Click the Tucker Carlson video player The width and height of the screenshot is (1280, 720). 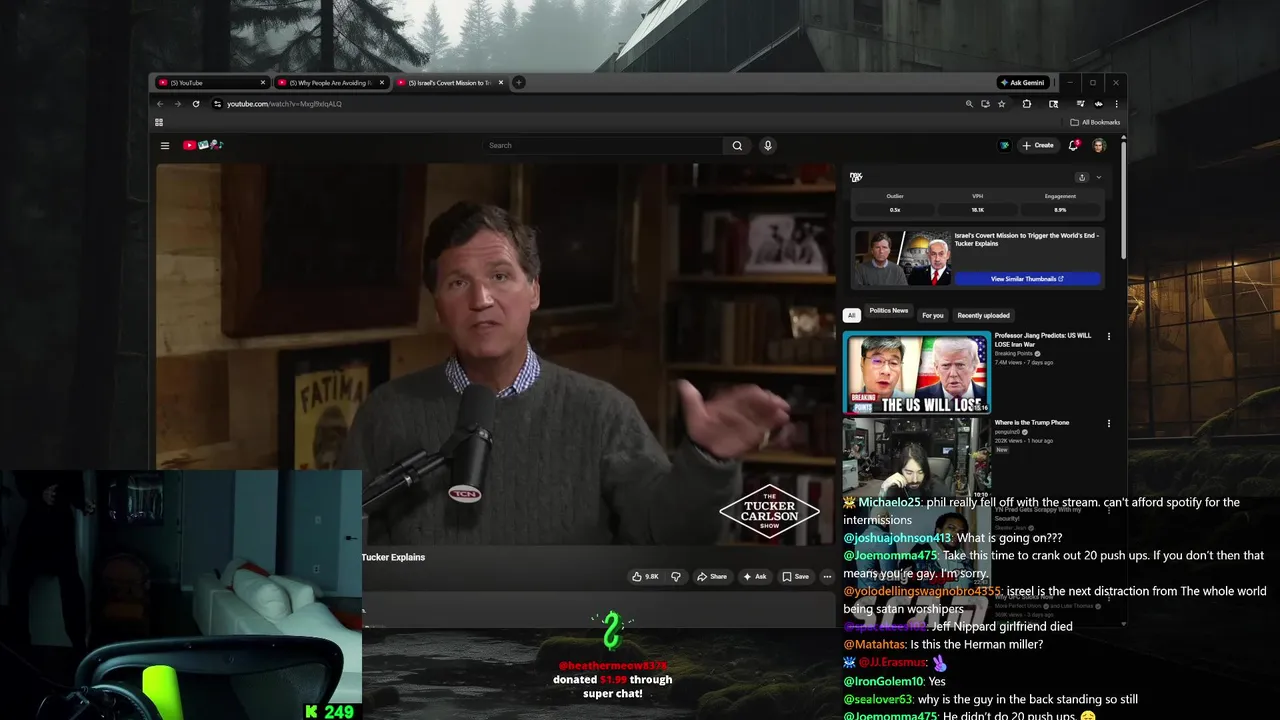click(495, 355)
